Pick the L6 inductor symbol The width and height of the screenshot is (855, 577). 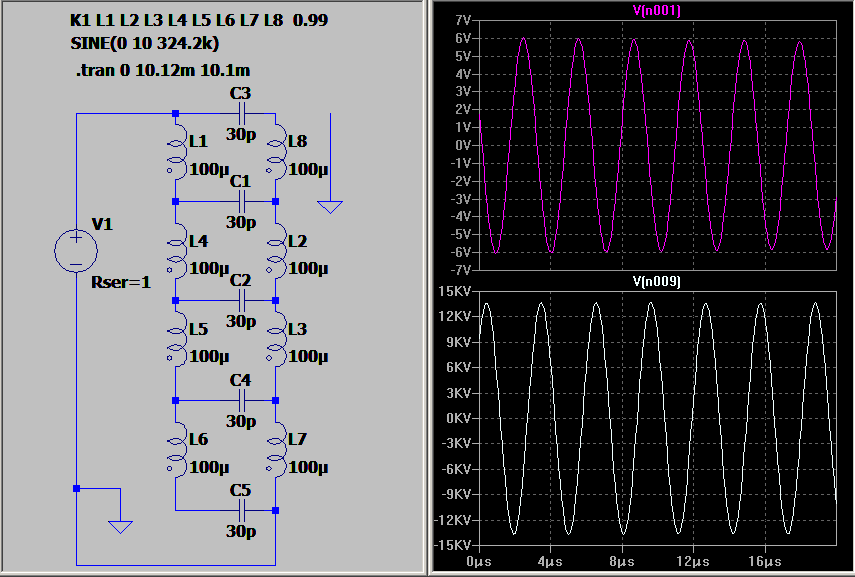[x=177, y=449]
